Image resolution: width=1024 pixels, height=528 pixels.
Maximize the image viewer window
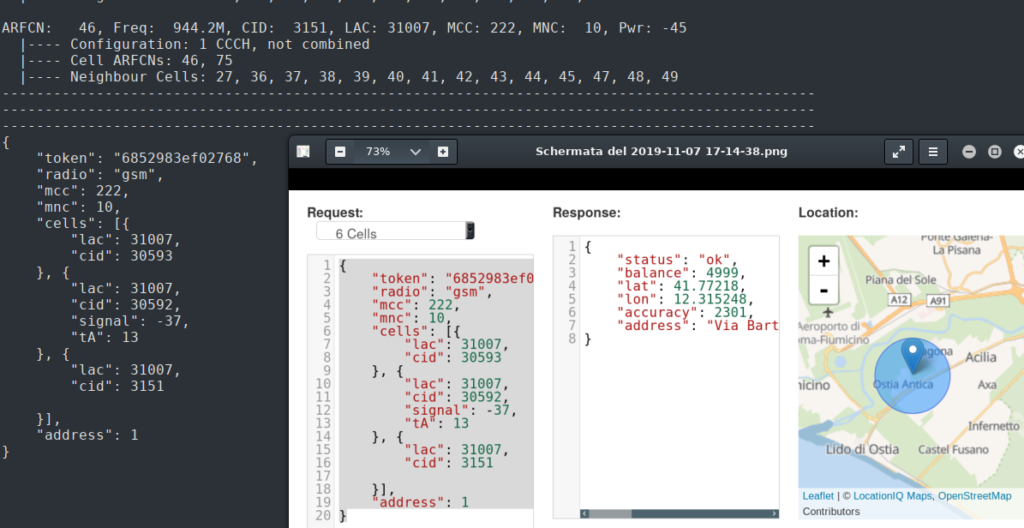pyautogui.click(x=995, y=152)
